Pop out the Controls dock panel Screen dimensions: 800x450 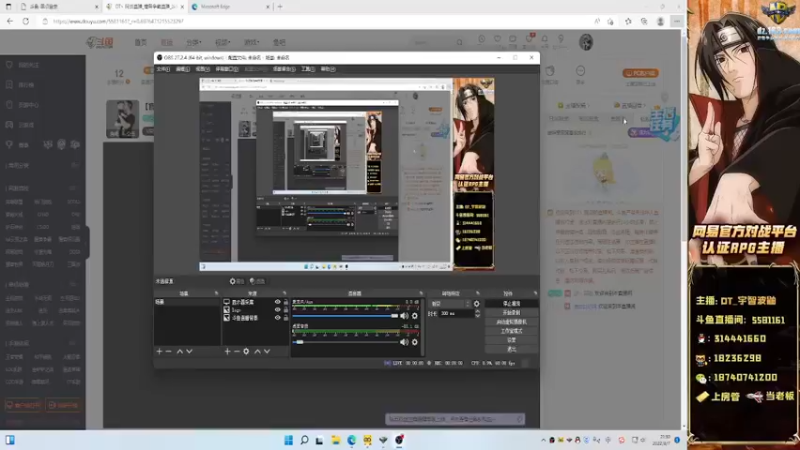coord(535,293)
